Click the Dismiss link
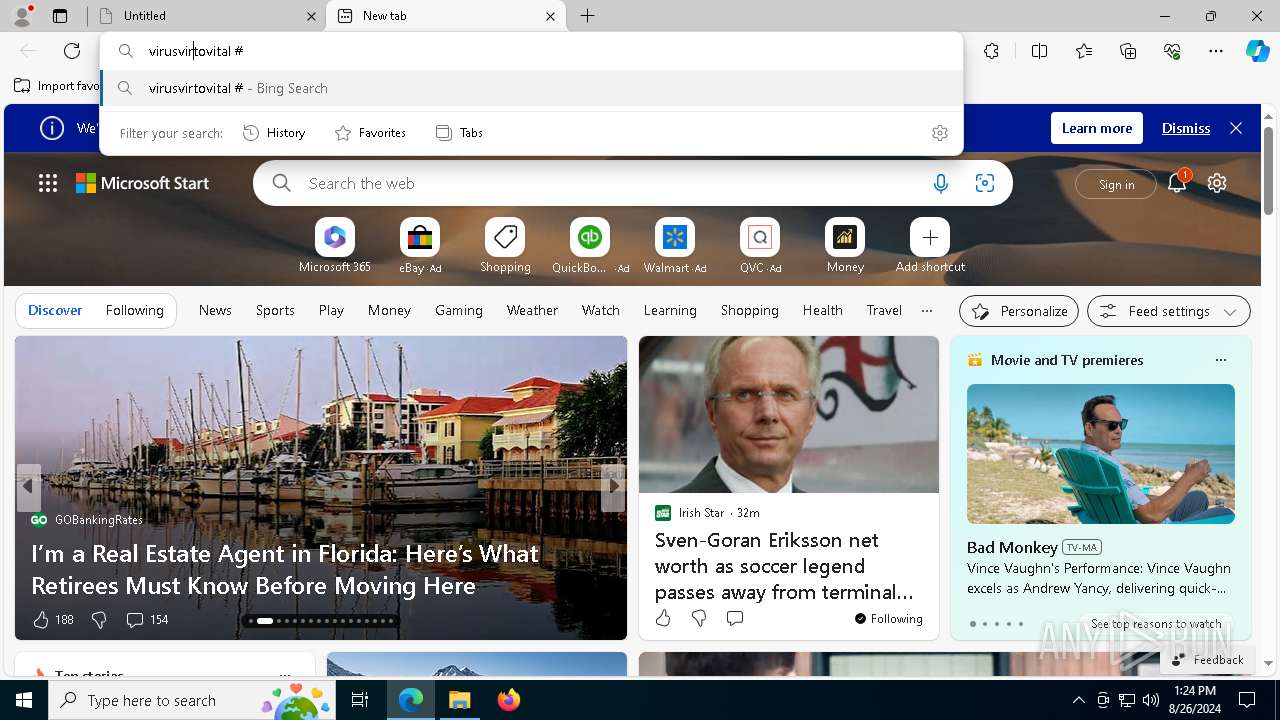The height and width of the screenshot is (720, 1280). click(1186, 128)
